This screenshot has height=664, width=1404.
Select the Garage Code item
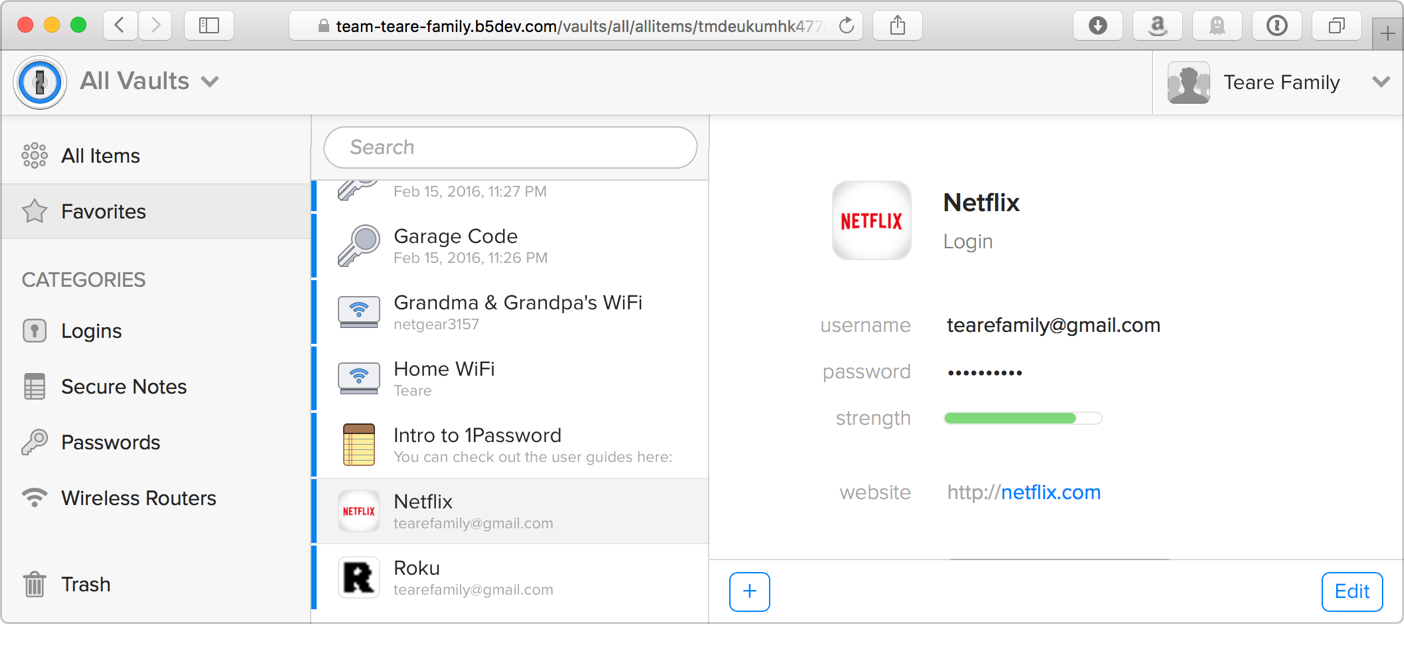(x=511, y=246)
